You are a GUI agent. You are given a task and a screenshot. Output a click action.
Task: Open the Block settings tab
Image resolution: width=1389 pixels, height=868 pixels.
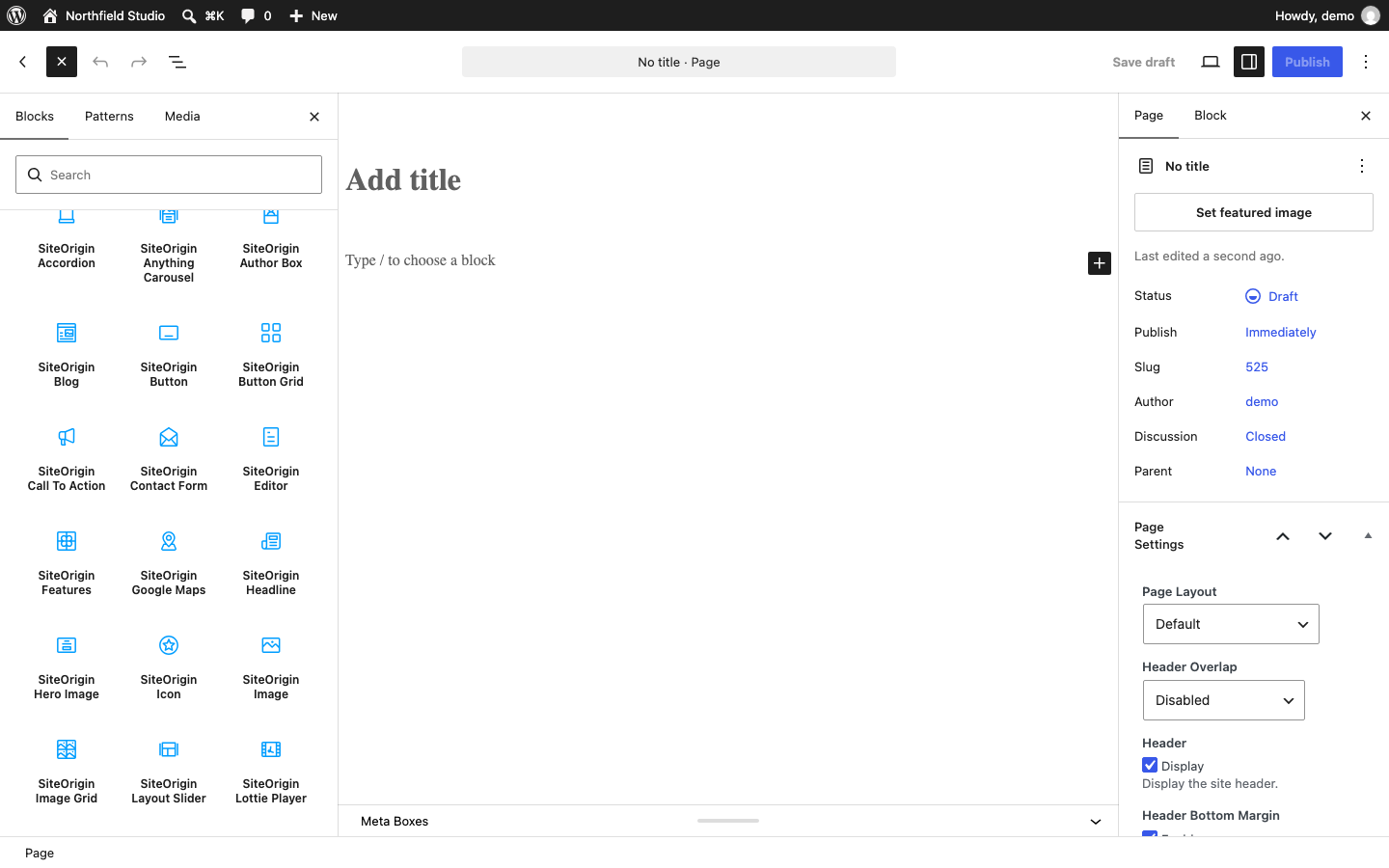point(1211,116)
